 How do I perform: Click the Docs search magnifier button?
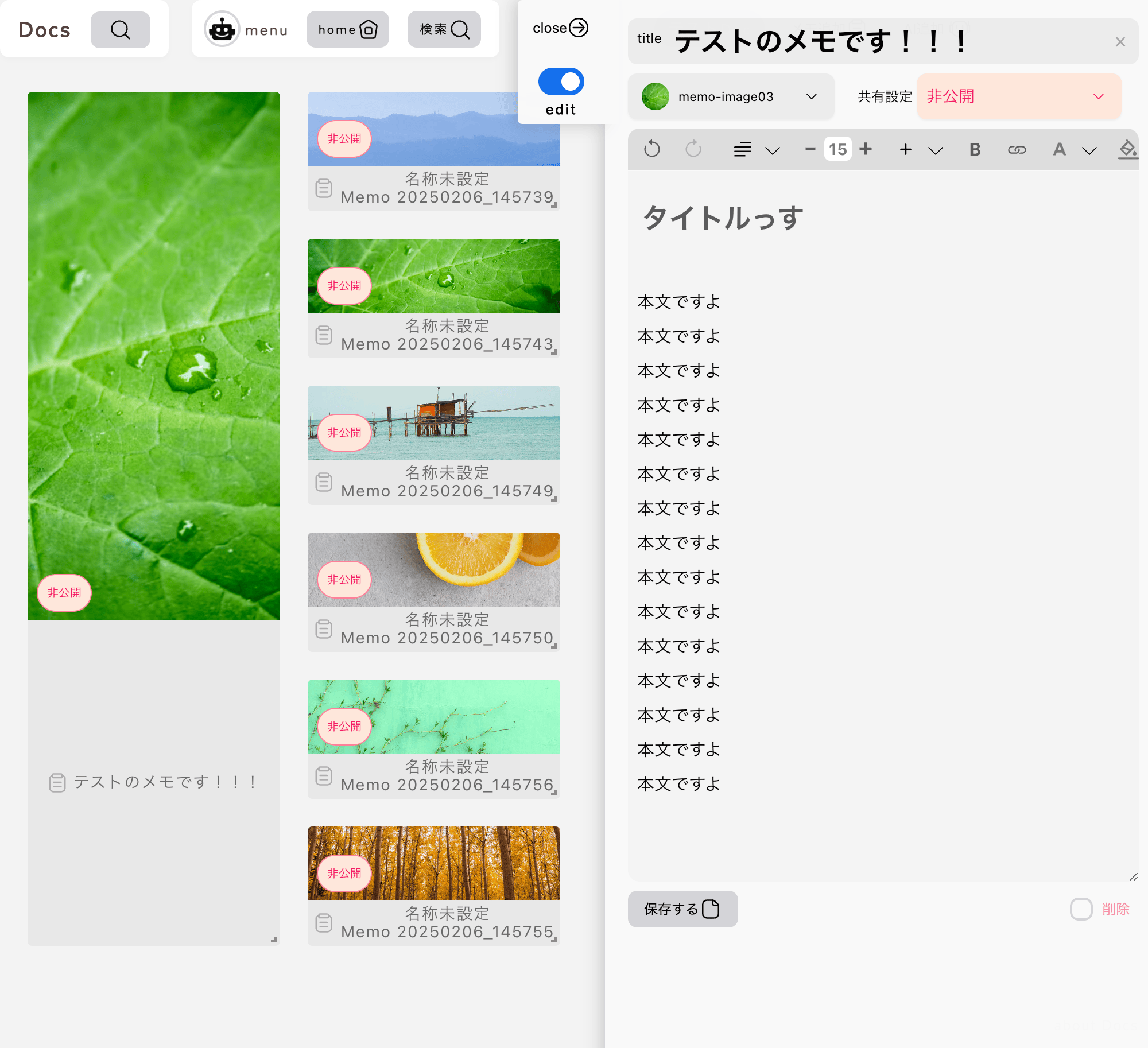click(120, 30)
